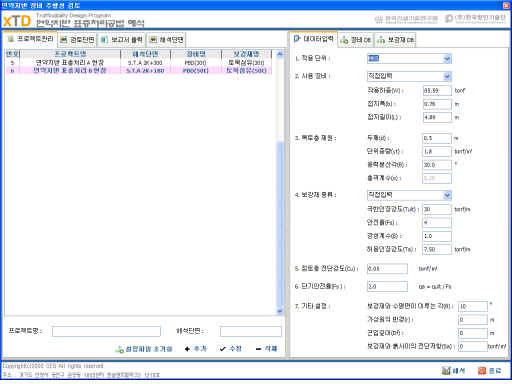The image size is (512, 384).
Task: Click the 안전율(Fs) input field showing 4
Action: [x=437, y=223]
